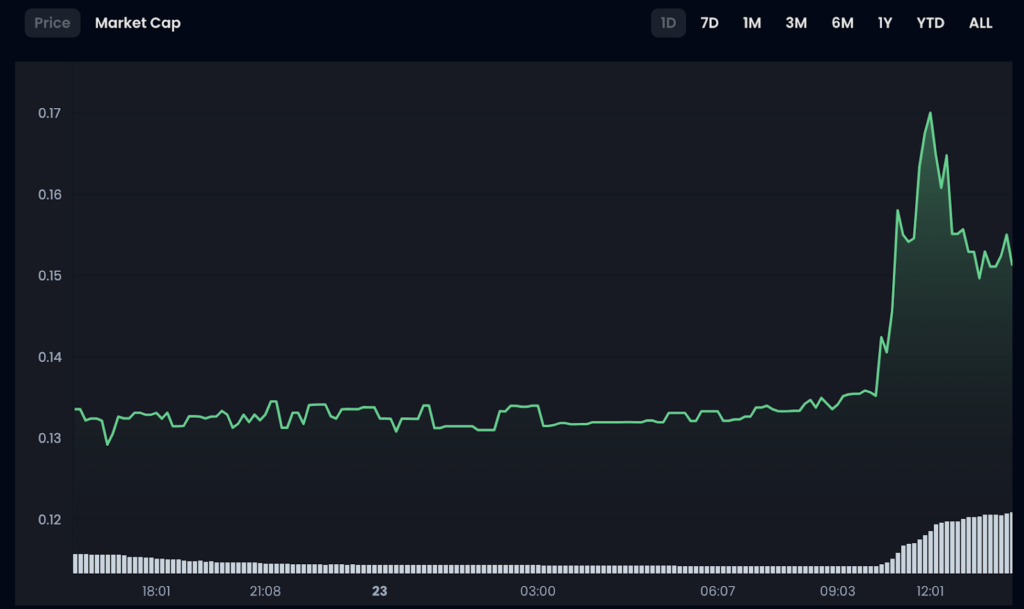Click the tallest volume bar at far right

click(x=1009, y=543)
